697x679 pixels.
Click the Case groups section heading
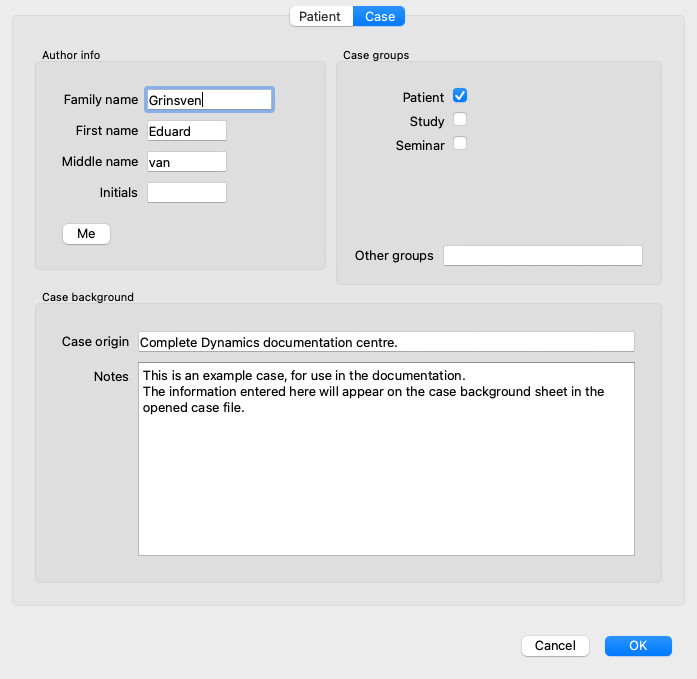tap(376, 55)
